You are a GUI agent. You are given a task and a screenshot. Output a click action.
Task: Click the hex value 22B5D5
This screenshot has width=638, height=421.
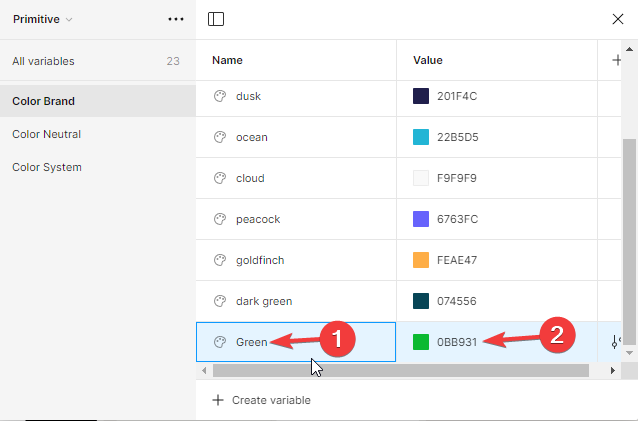pyautogui.click(x=457, y=137)
